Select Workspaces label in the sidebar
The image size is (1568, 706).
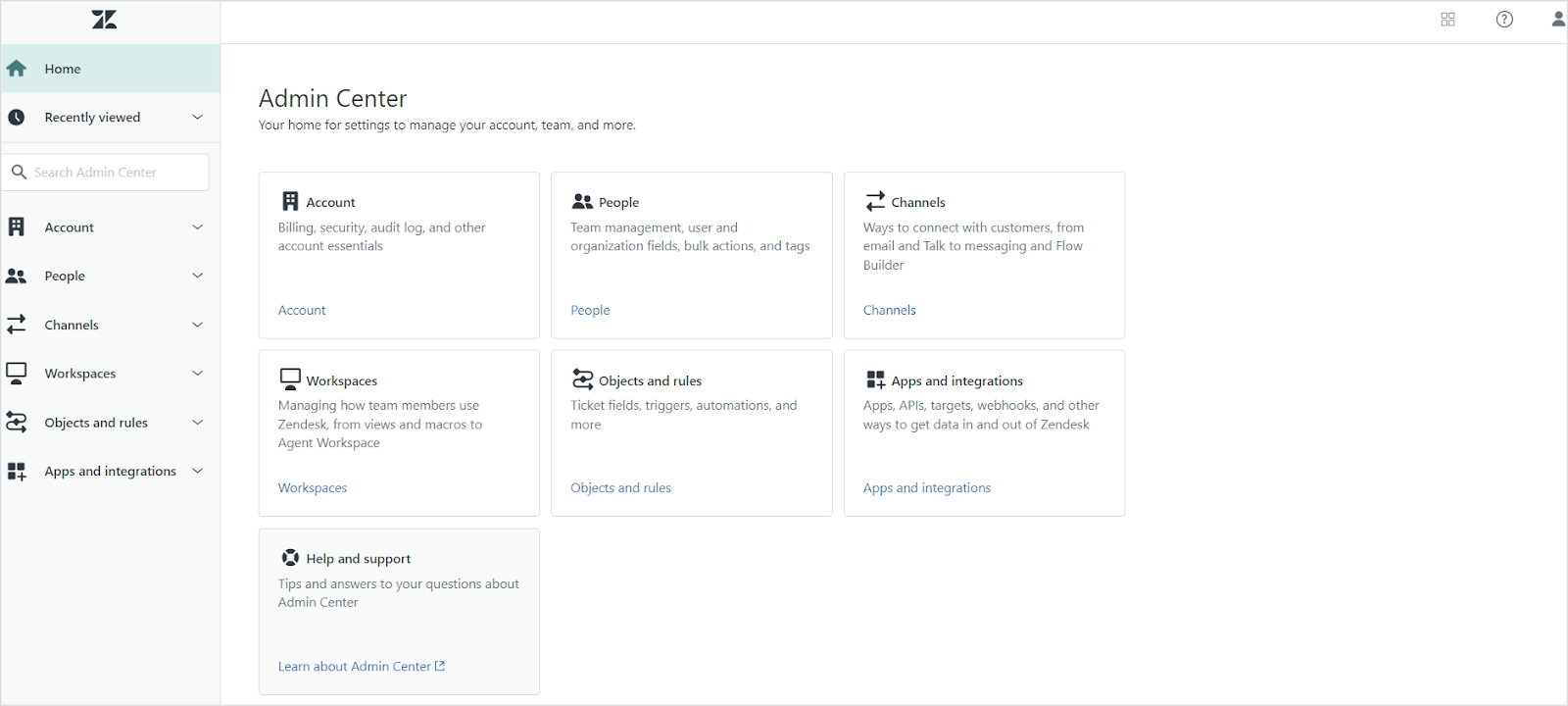[80, 374]
